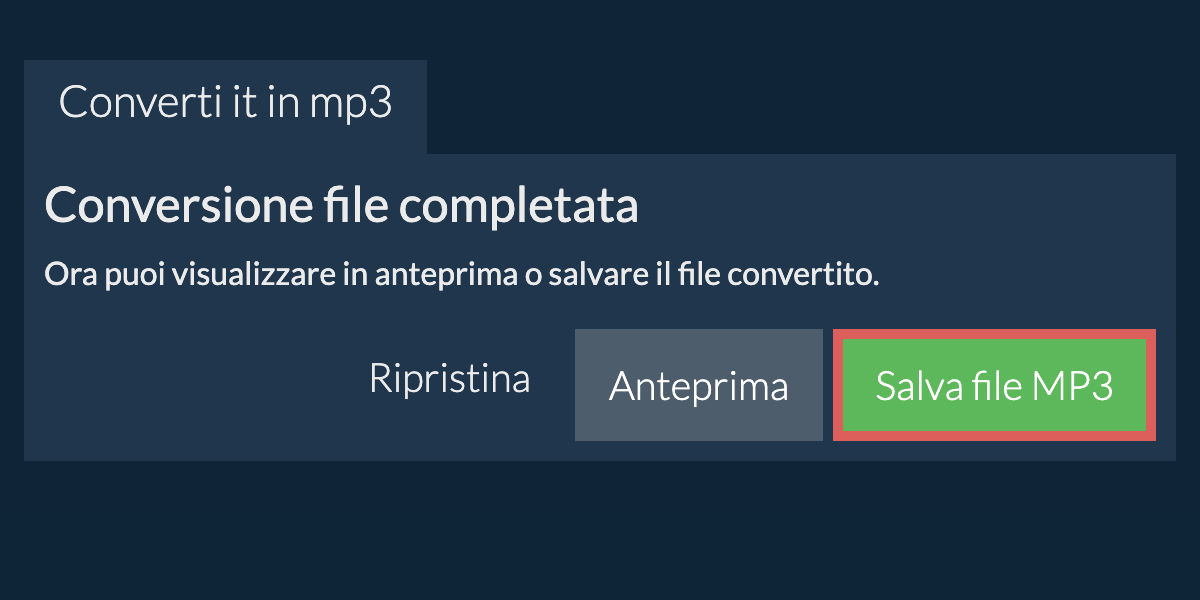
Task: Click the Ora puoi visualizzare description text
Action: (x=461, y=275)
